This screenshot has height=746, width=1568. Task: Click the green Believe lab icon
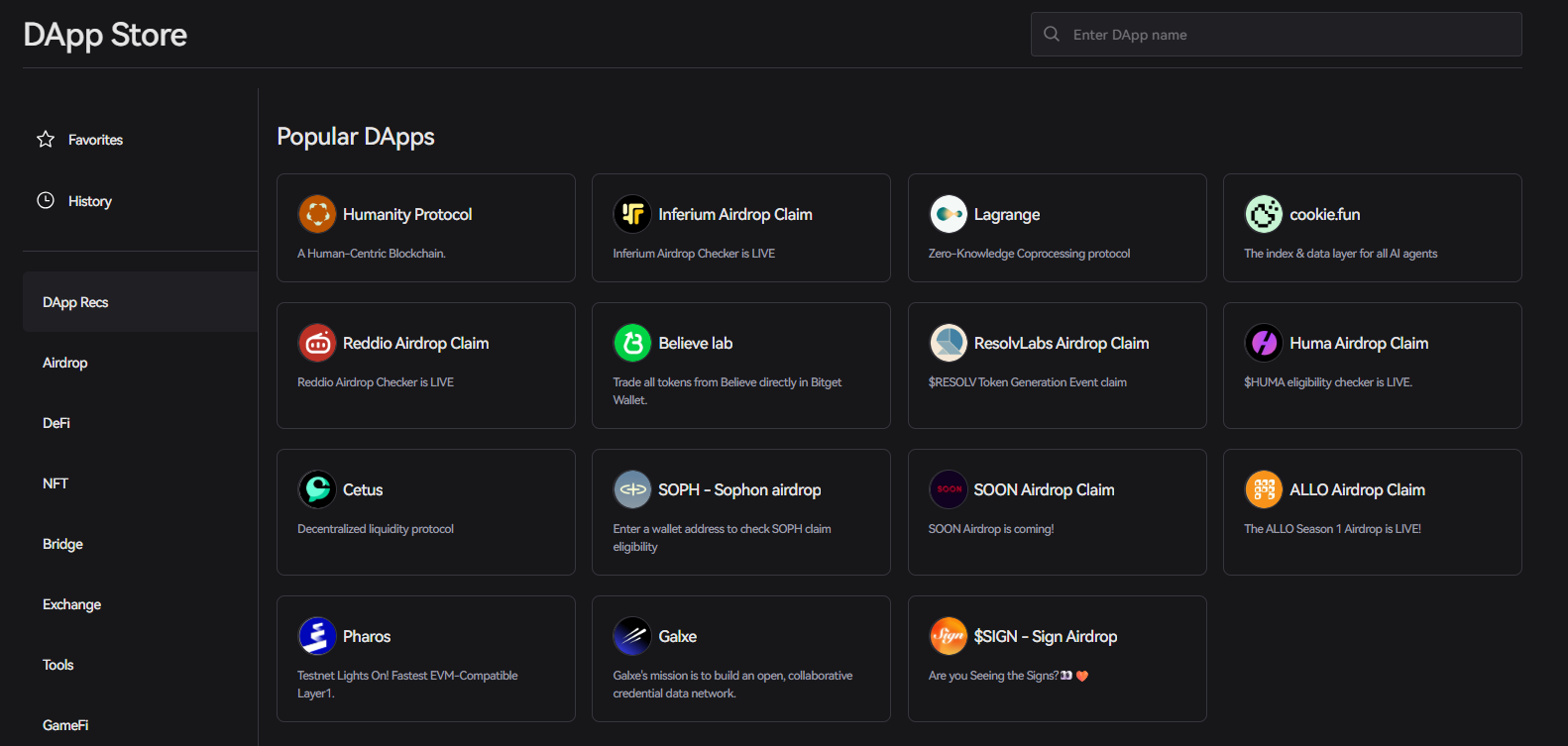pyautogui.click(x=632, y=343)
